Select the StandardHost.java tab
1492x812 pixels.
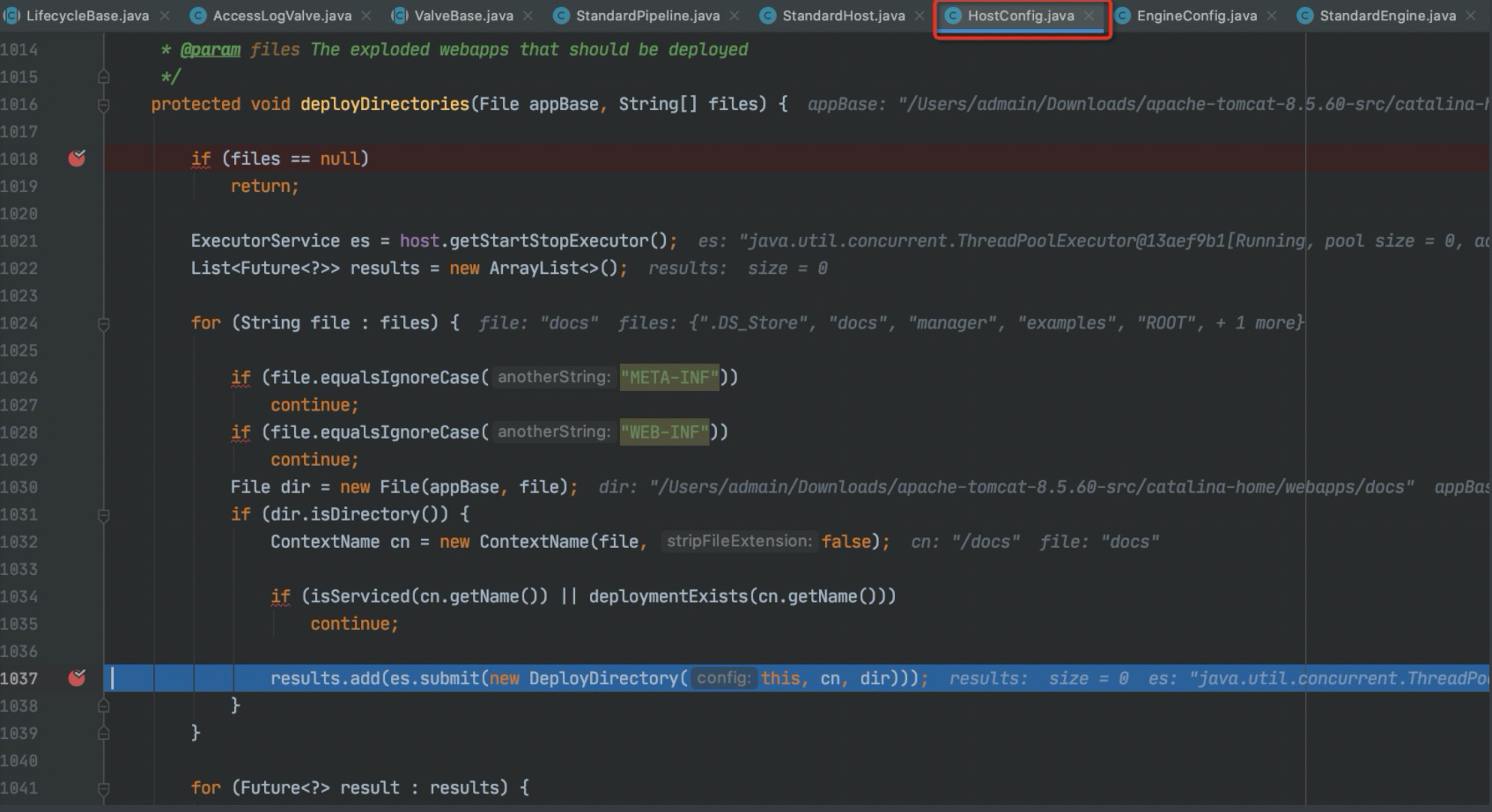pyautogui.click(x=844, y=16)
